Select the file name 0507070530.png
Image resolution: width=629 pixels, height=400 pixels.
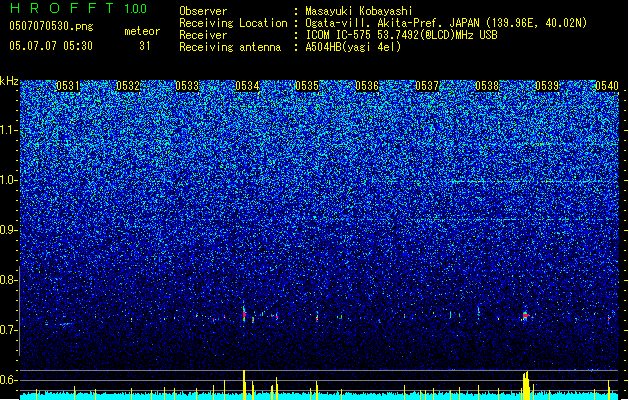(x=51, y=27)
